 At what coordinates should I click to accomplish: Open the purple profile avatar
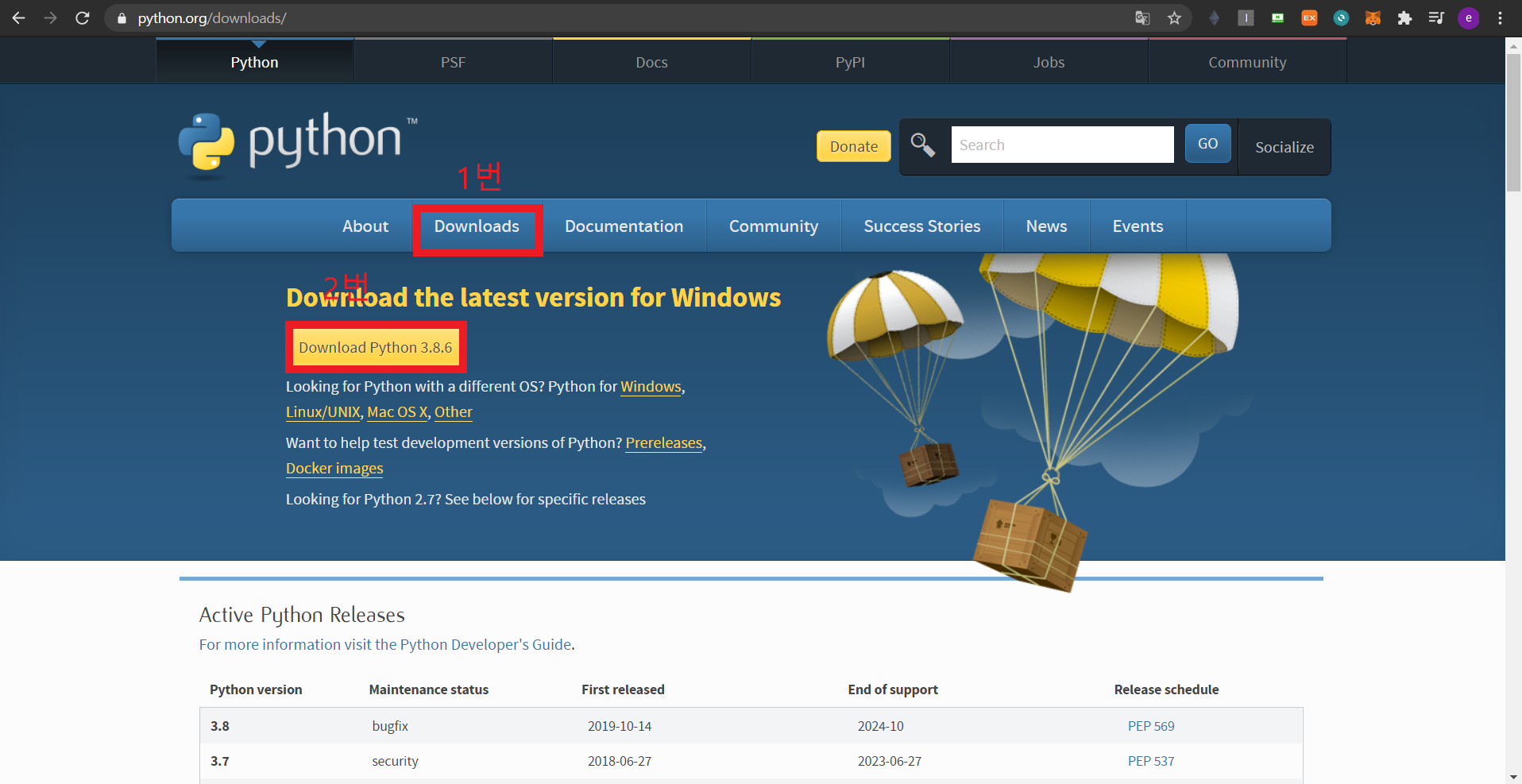pyautogui.click(x=1469, y=17)
